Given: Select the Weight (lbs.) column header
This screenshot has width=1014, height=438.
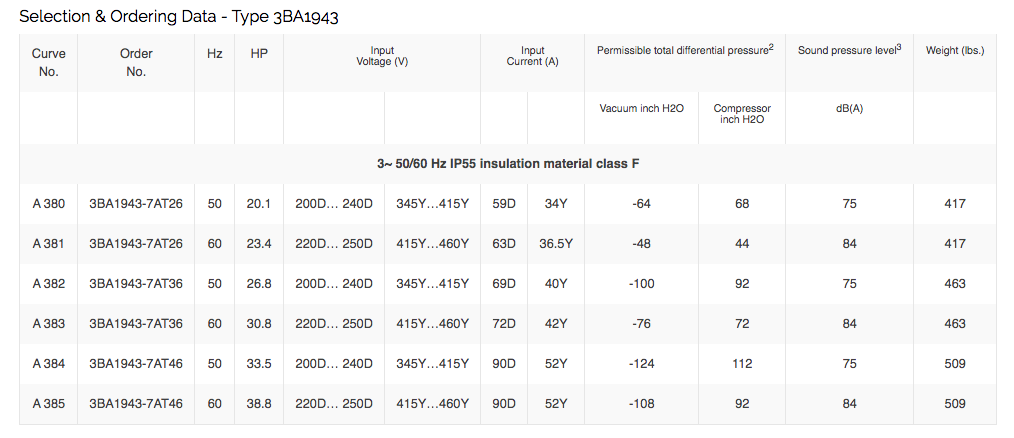Looking at the screenshot, I should pos(954,50).
